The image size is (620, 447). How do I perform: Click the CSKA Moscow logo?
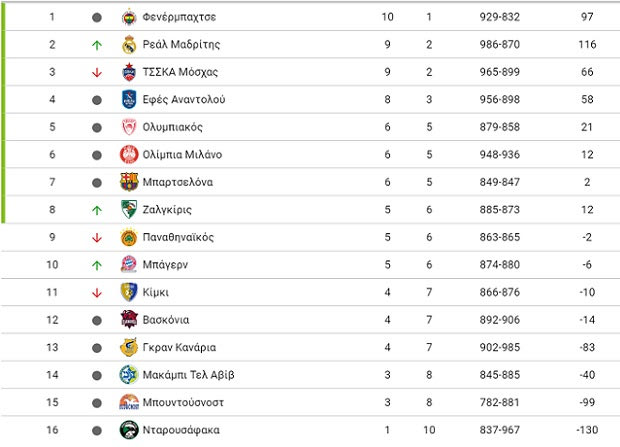129,72
